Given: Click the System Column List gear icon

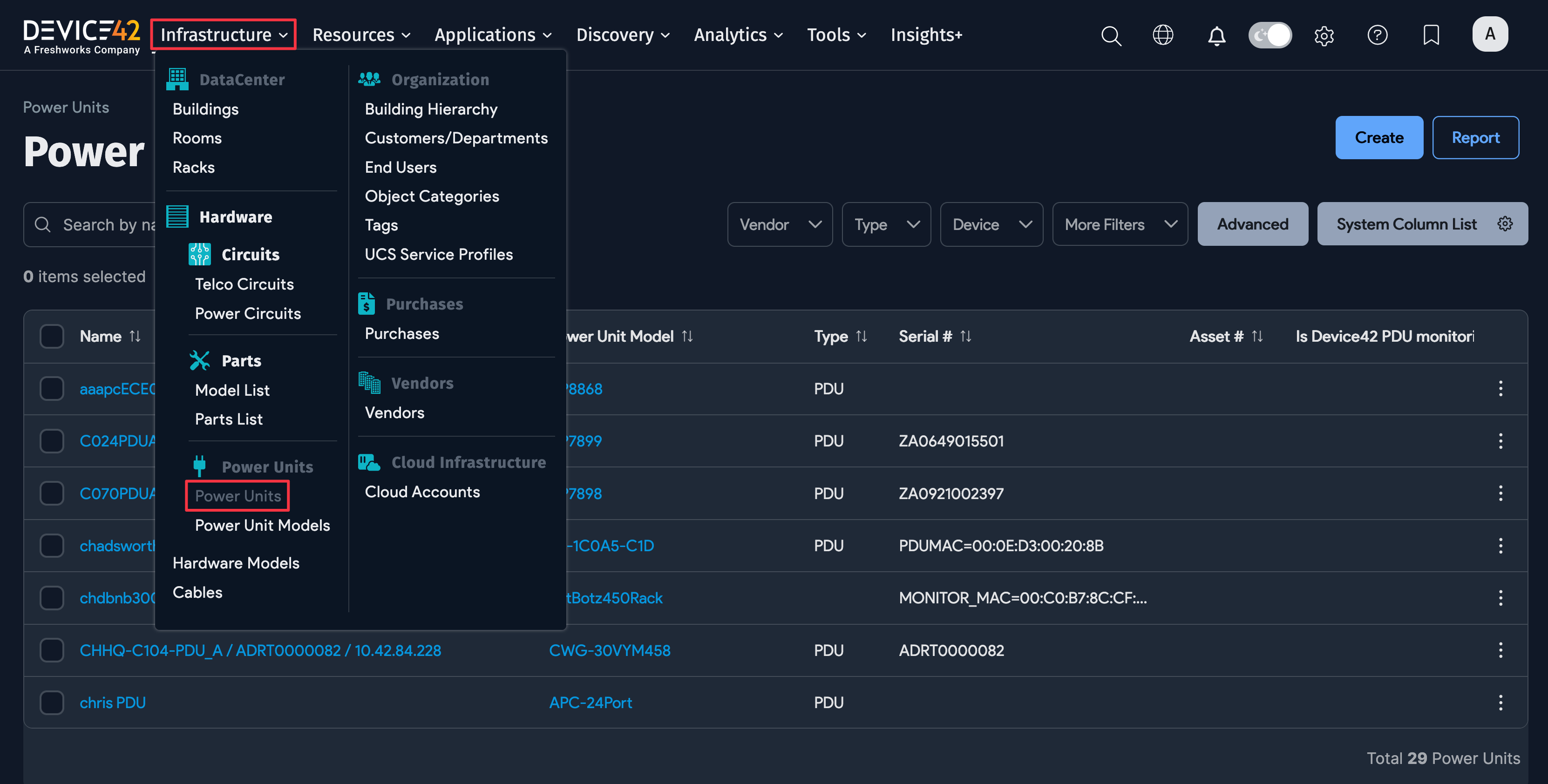Looking at the screenshot, I should (1505, 223).
